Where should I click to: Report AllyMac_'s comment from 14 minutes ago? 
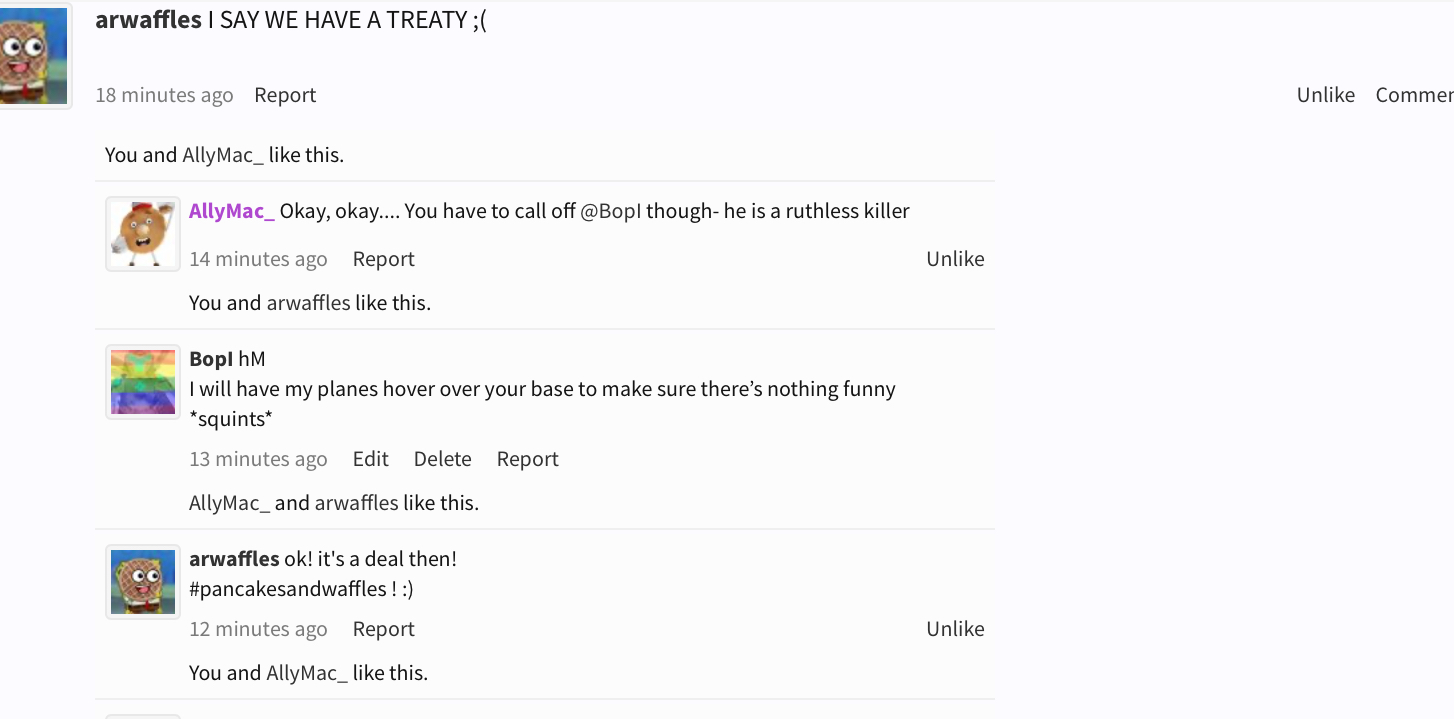pos(383,259)
